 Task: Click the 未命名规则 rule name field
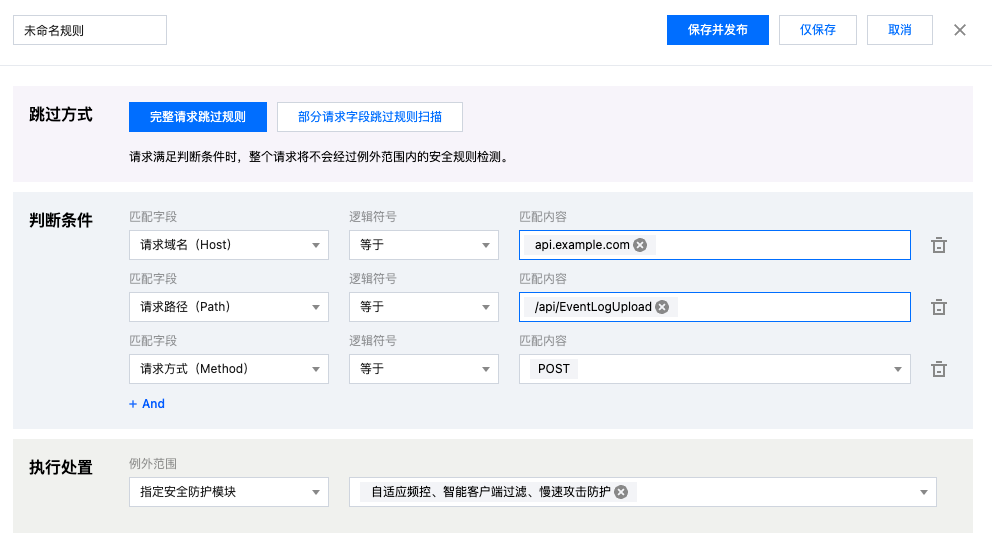pyautogui.click(x=90, y=30)
